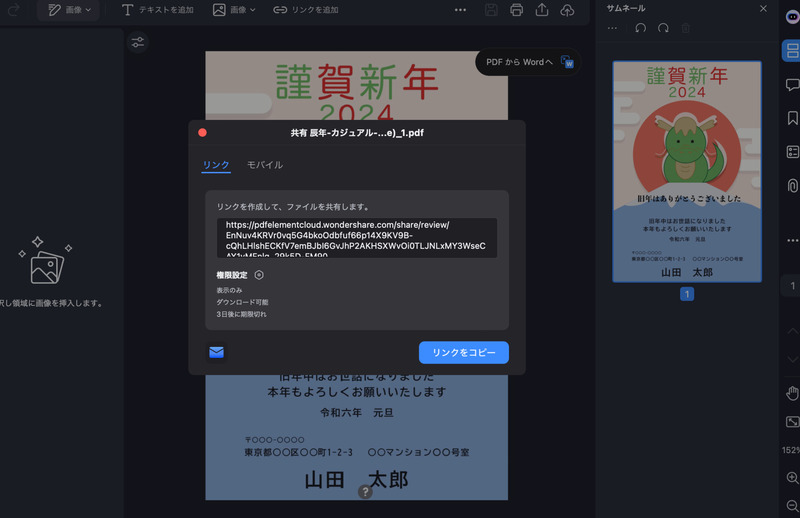The width and height of the screenshot is (800, 518).
Task: Select the page 1 thumbnail
Action: click(687, 171)
